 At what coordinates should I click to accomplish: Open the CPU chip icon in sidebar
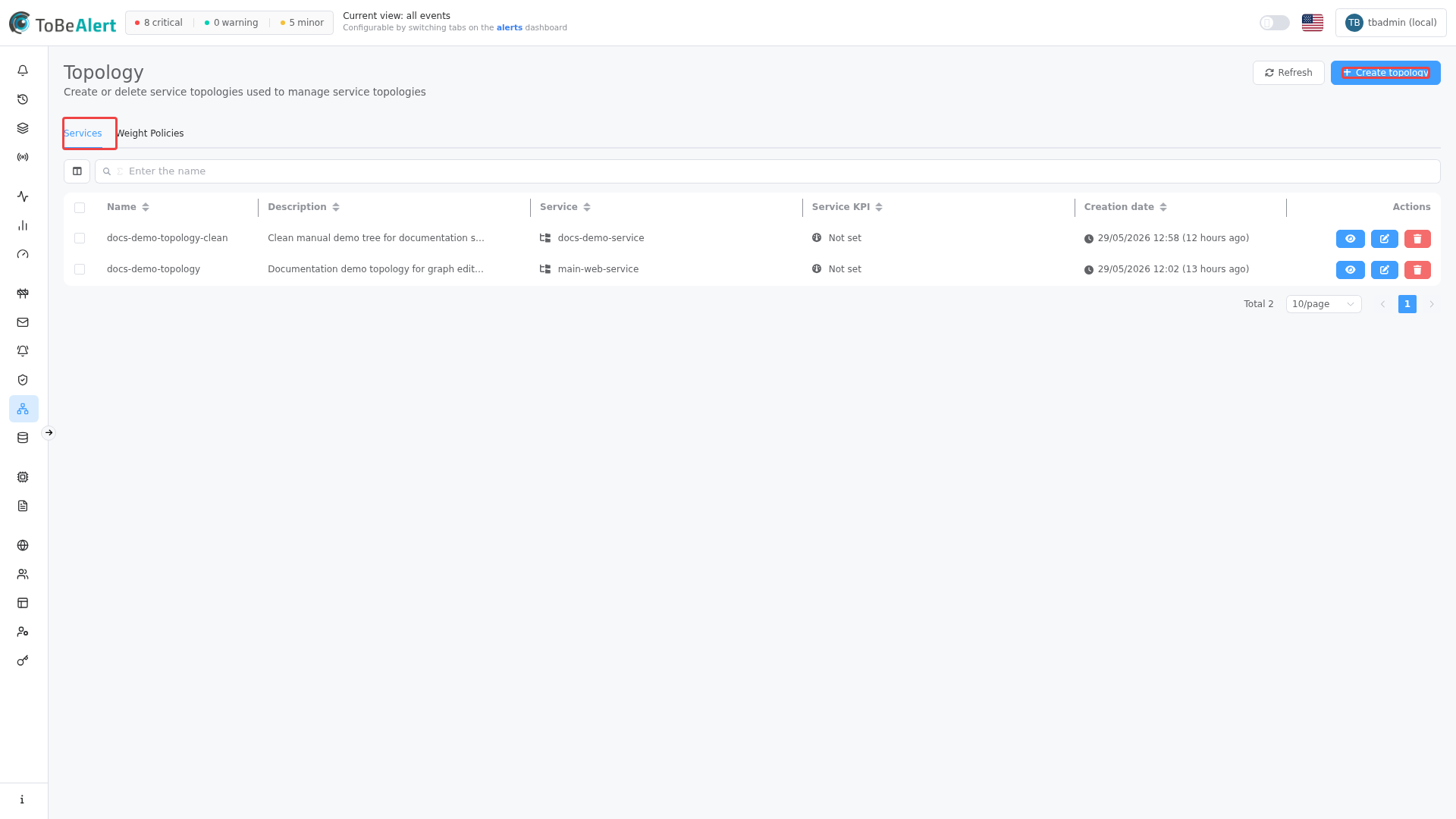point(23,477)
